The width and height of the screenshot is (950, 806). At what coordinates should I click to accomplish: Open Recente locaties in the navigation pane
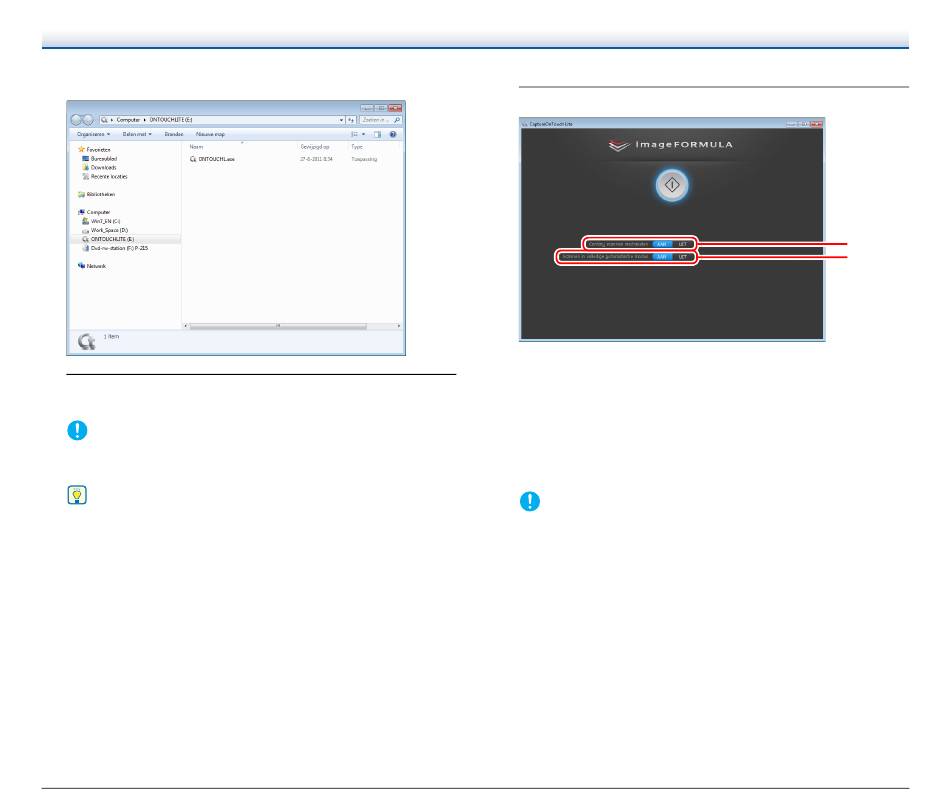(105, 177)
